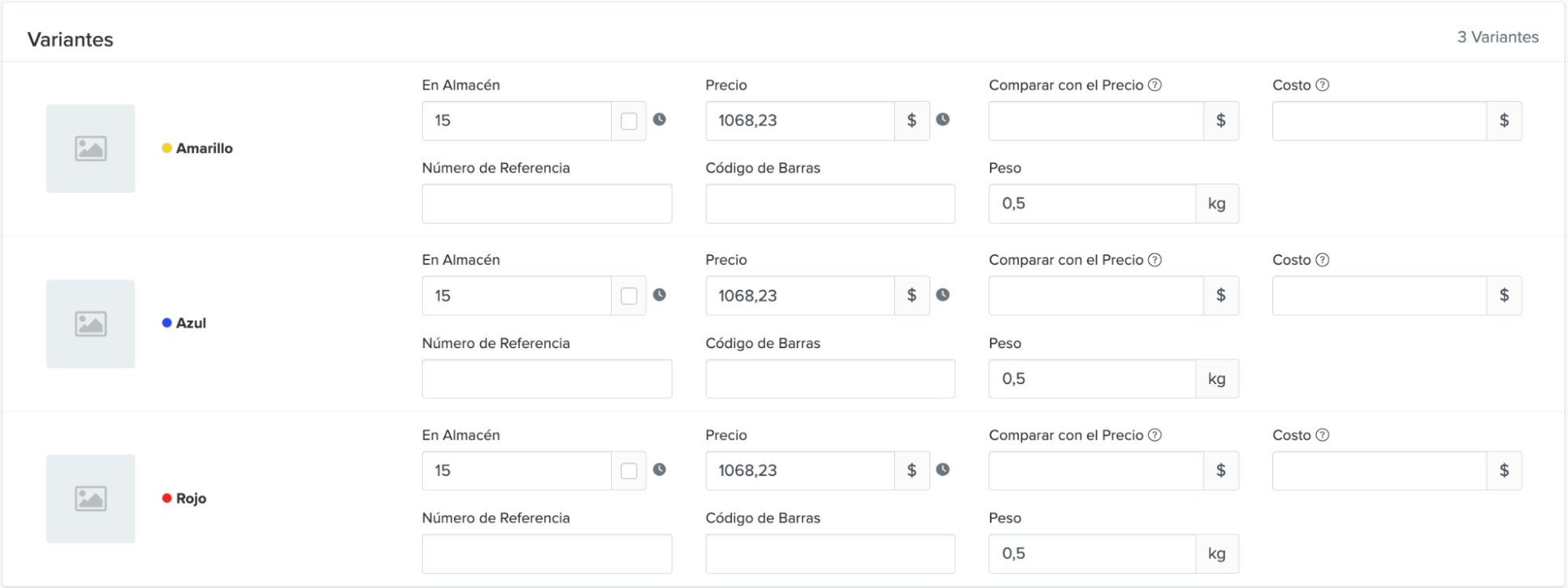Click the Rojo variant image placeholder
1568x588 pixels.
90,499
